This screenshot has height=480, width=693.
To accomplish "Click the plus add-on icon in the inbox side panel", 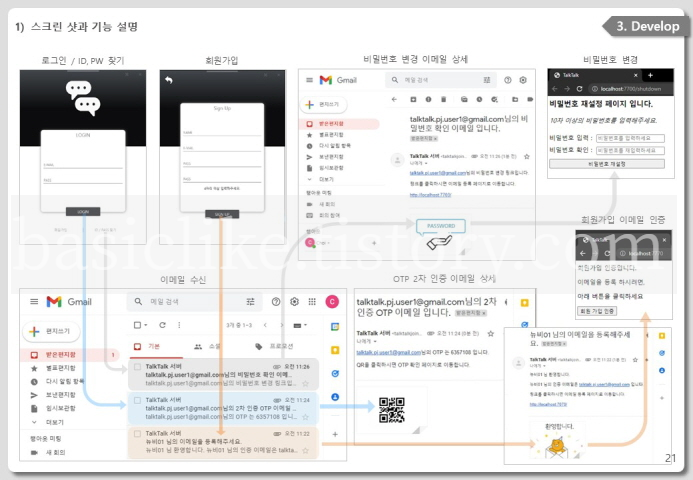I will click(x=335, y=434).
